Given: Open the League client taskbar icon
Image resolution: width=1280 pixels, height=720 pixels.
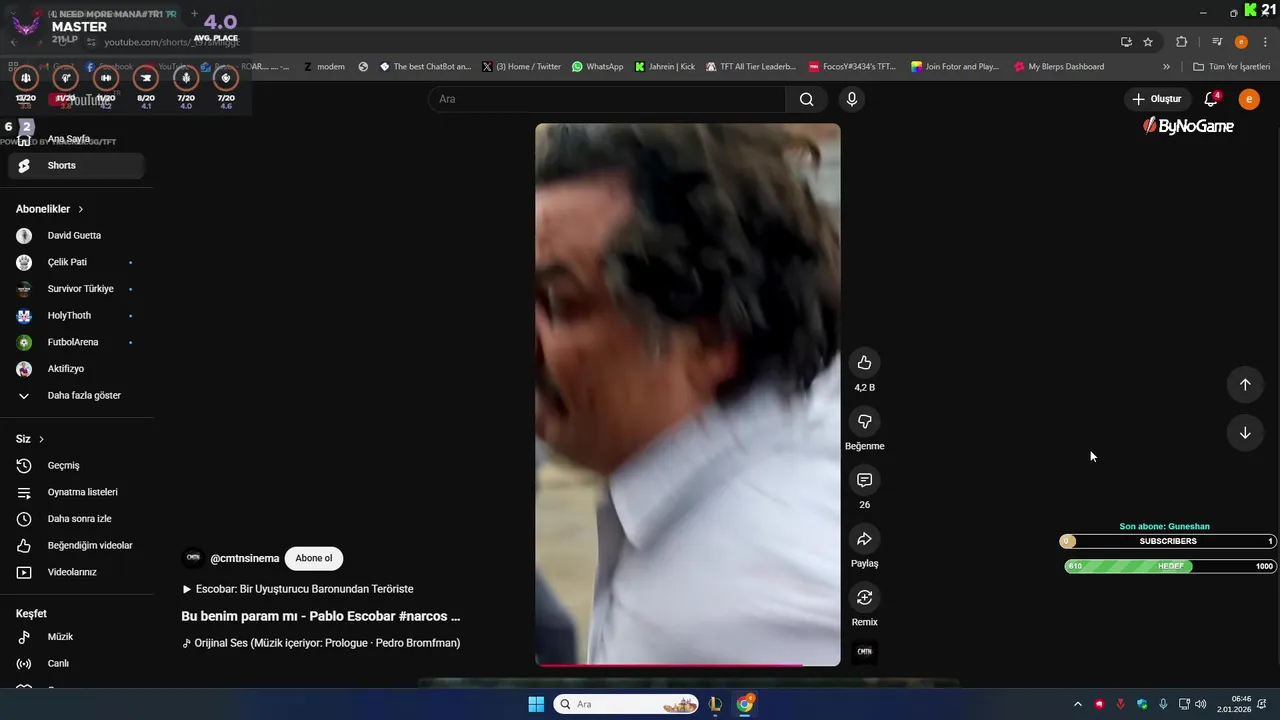Looking at the screenshot, I should [715, 704].
